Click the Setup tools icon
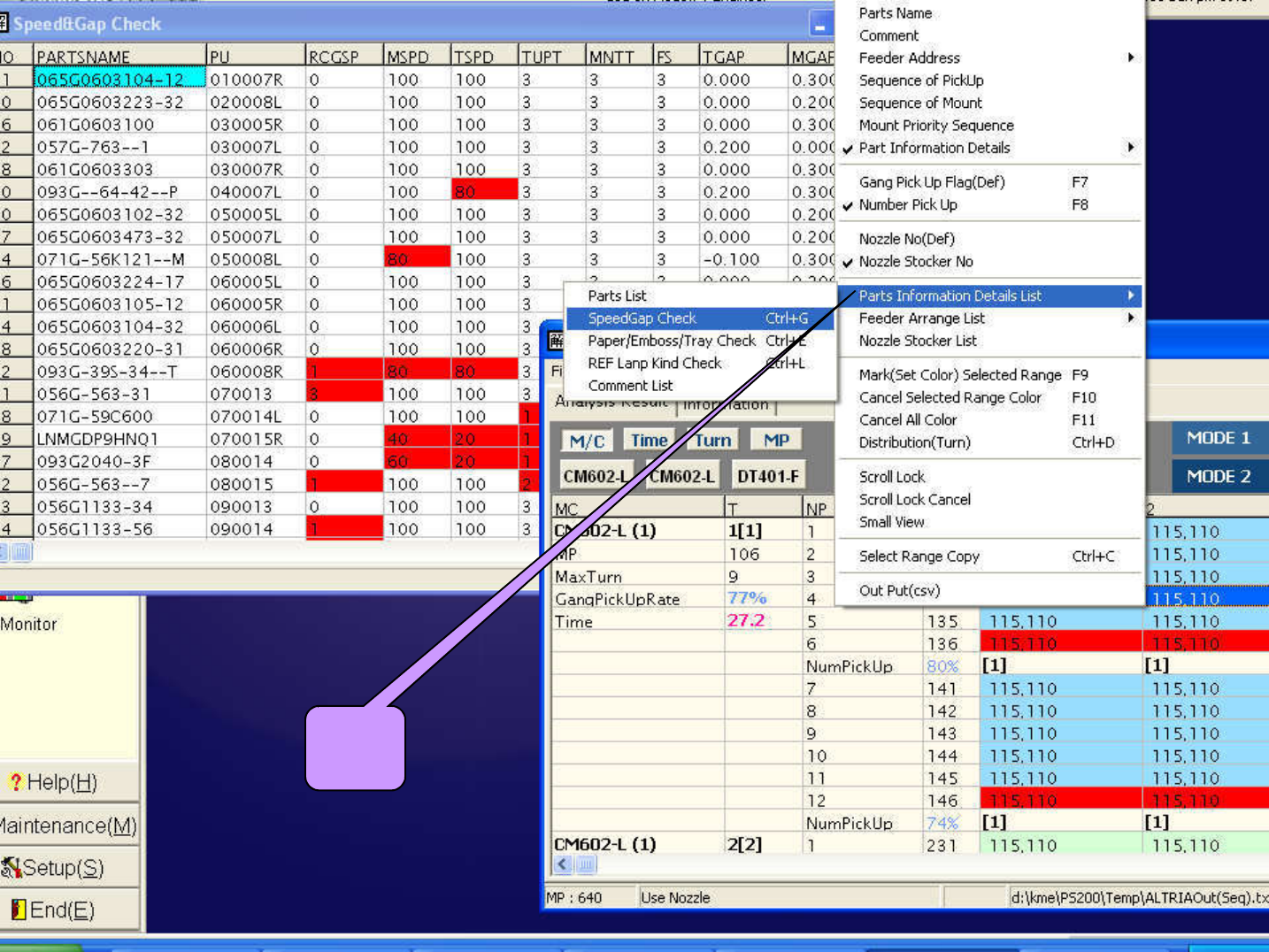Viewport: 1269px width, 952px height. tap(11, 868)
